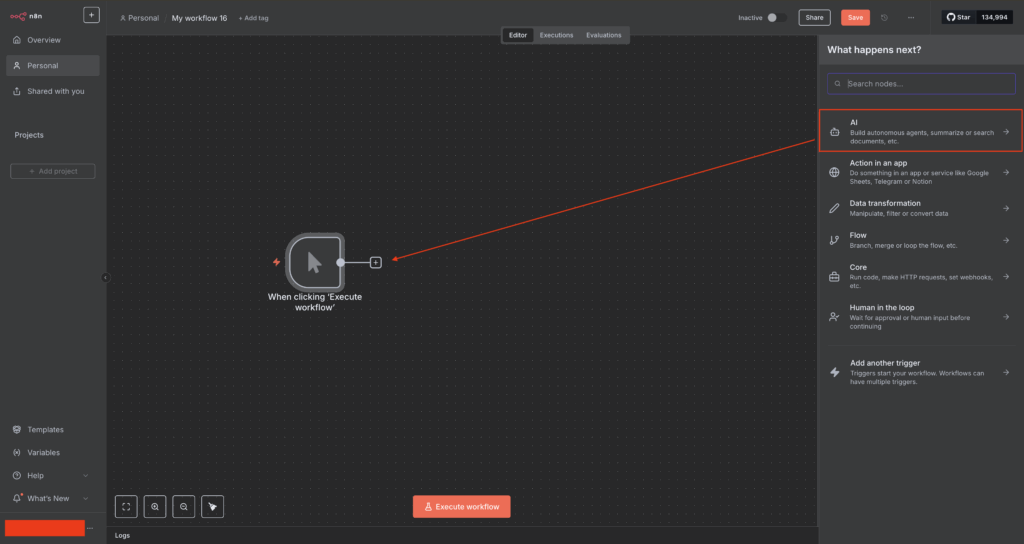Open Templates from the sidebar
This screenshot has height=544, width=1024.
coord(45,429)
